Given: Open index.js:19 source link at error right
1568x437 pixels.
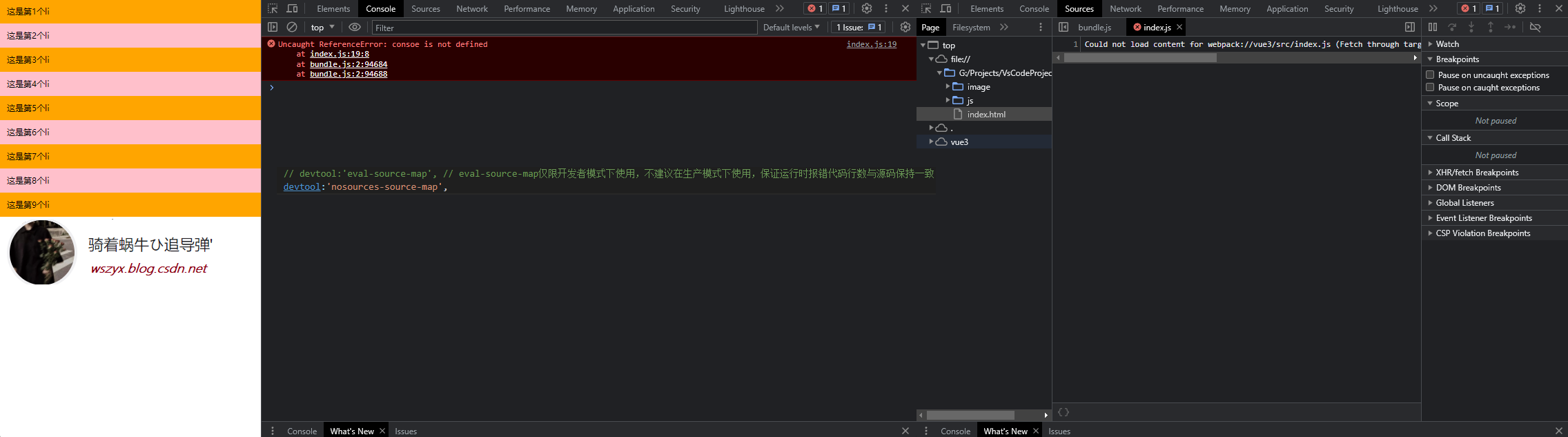Looking at the screenshot, I should point(872,44).
